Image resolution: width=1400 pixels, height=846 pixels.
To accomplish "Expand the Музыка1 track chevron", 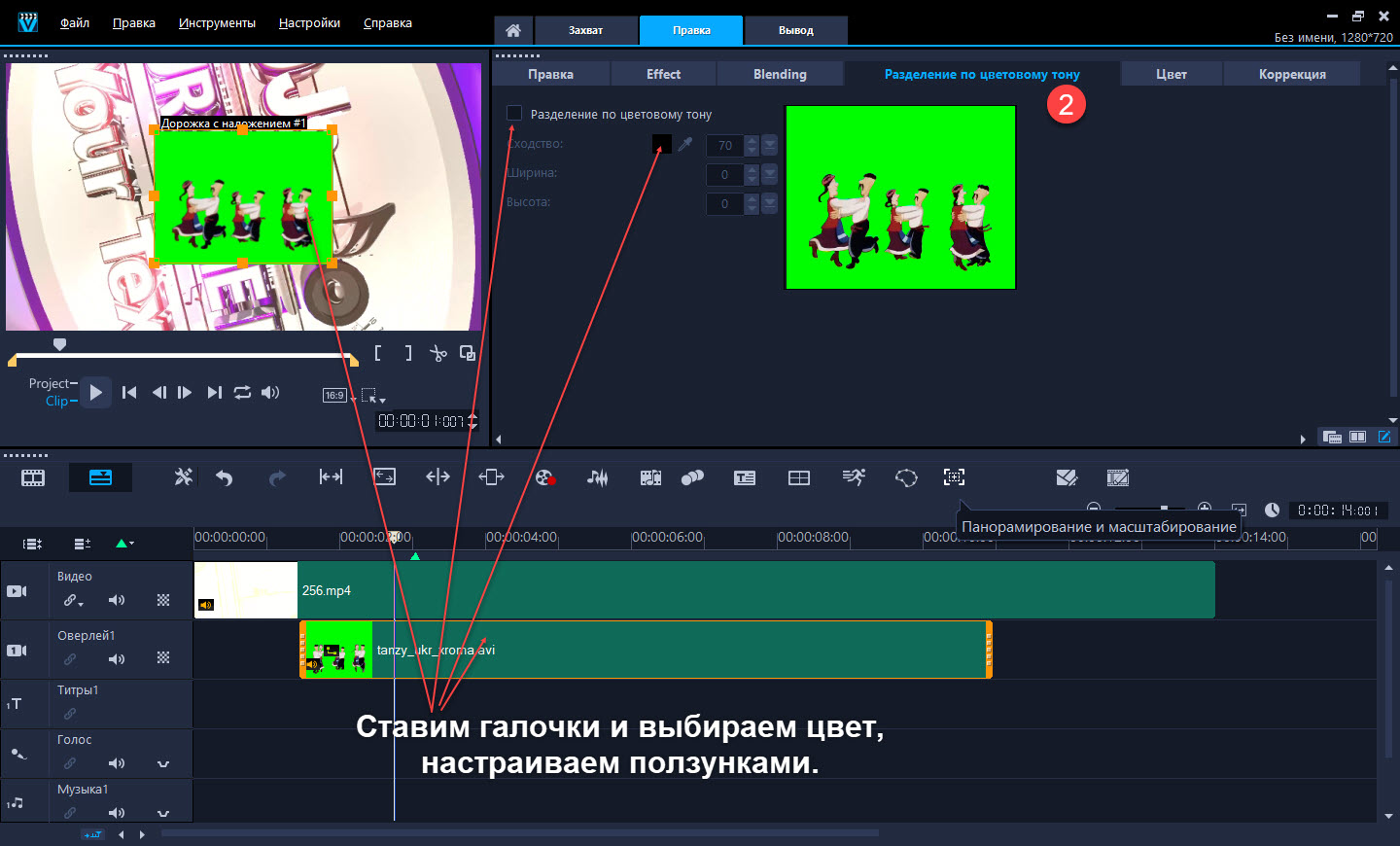I will point(163,813).
